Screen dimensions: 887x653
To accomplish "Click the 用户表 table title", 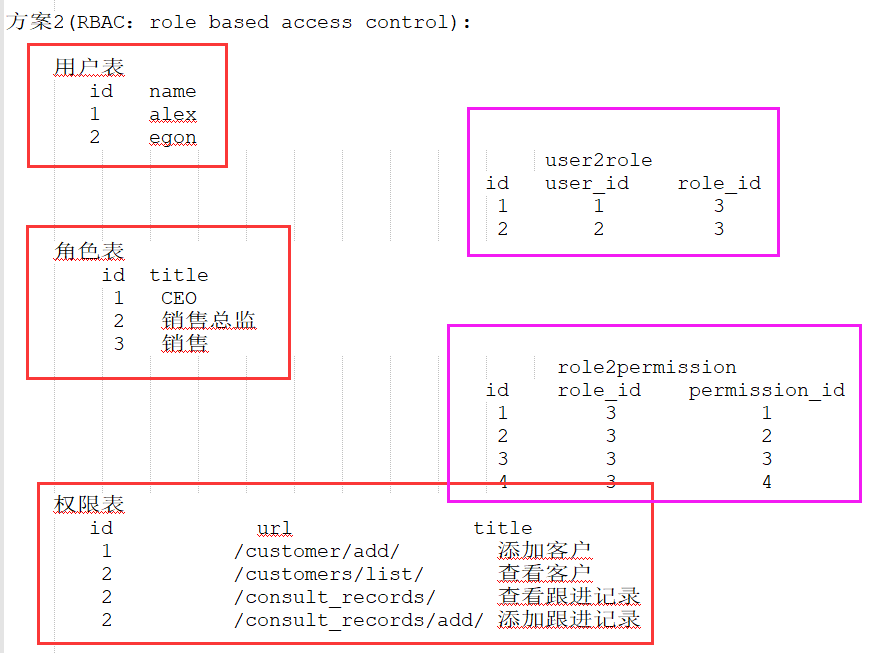I will 89,67.
